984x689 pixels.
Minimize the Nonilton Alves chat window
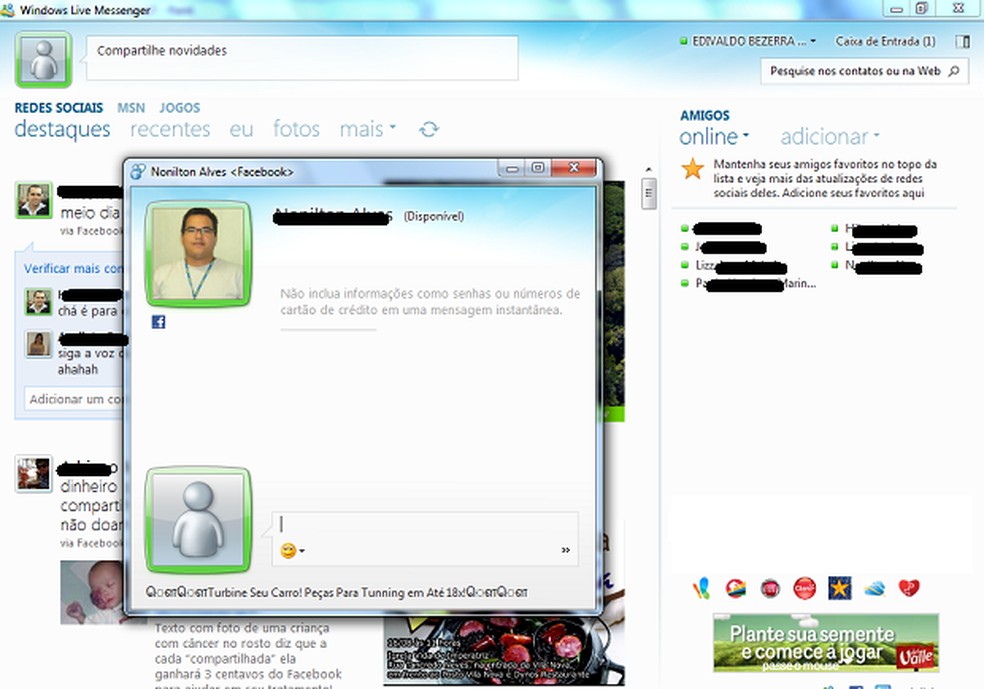(512, 168)
